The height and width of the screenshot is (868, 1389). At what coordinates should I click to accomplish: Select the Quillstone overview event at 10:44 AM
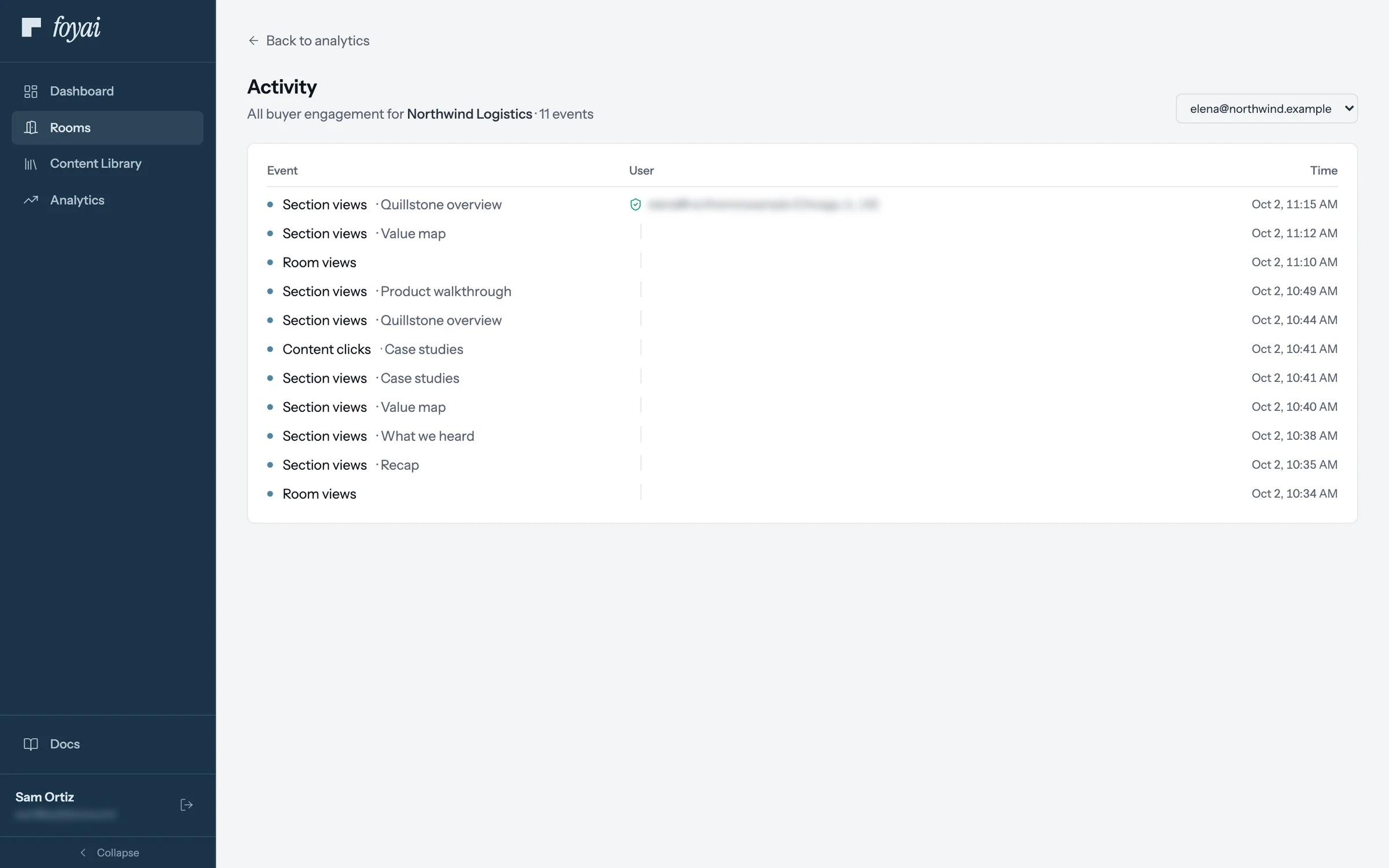802,320
